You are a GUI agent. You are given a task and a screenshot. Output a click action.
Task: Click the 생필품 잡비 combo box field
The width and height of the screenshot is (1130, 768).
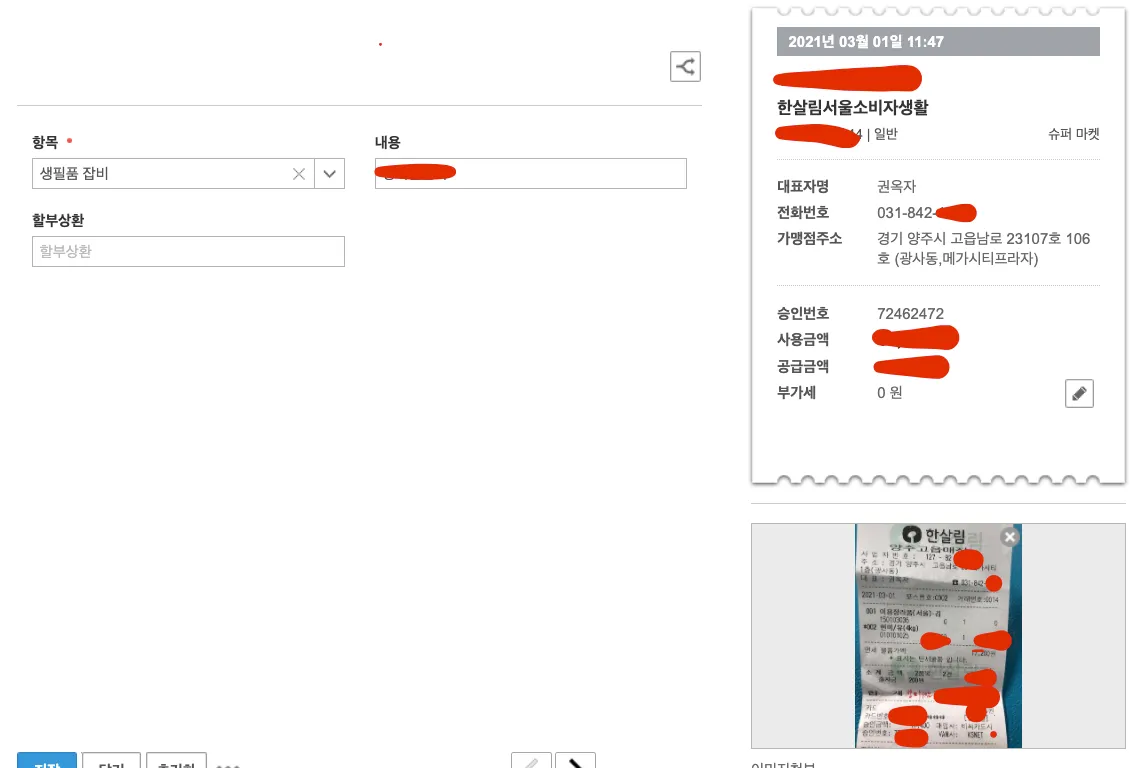tap(188, 174)
